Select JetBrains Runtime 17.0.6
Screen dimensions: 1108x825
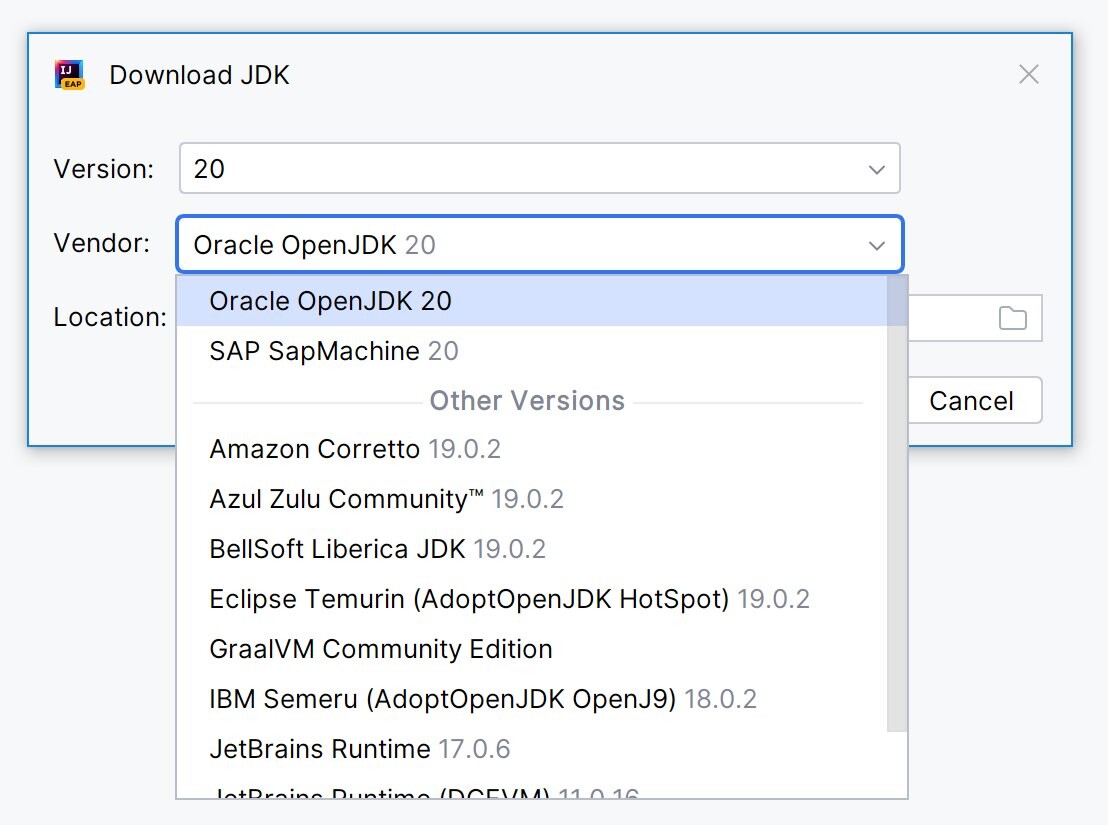click(x=532, y=749)
